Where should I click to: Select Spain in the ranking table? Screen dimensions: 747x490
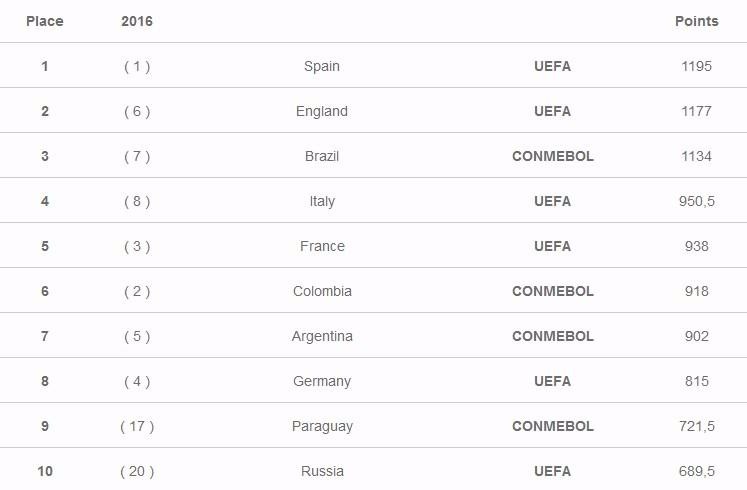[322, 66]
